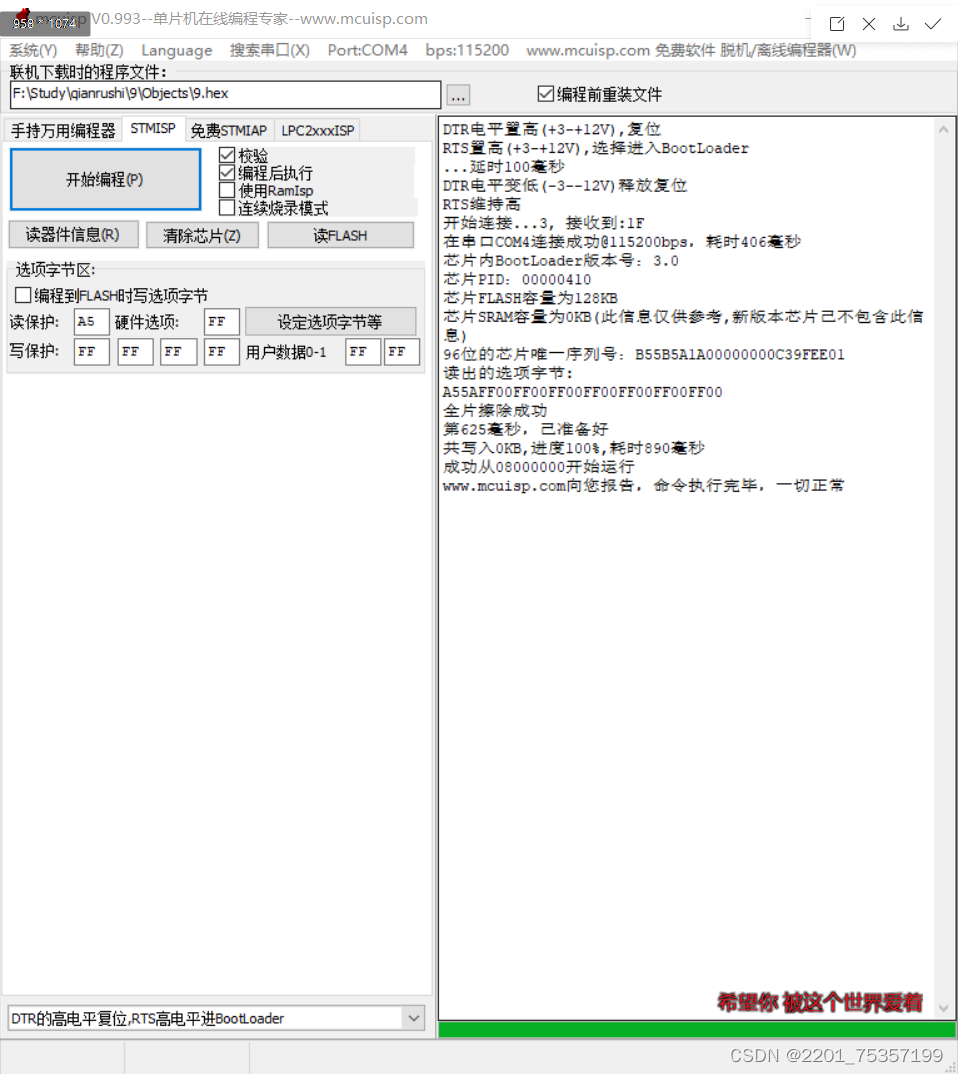Confirm the snip with the checkmark icon

(x=933, y=24)
